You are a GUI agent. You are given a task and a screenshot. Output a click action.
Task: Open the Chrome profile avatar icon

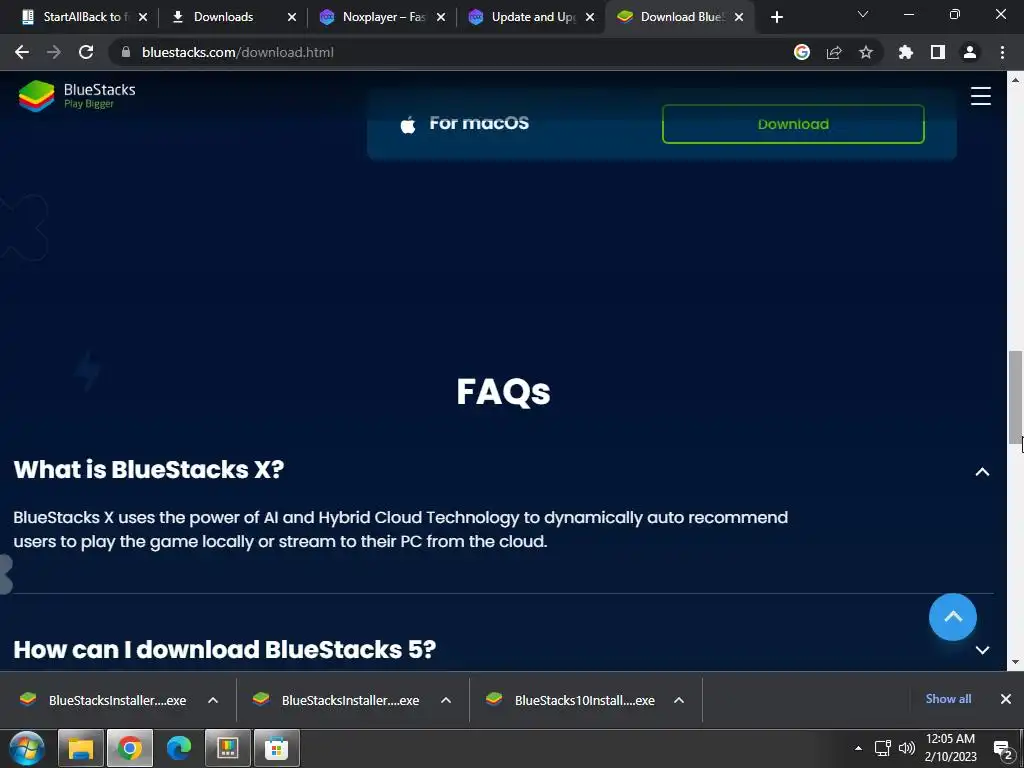pos(969,52)
